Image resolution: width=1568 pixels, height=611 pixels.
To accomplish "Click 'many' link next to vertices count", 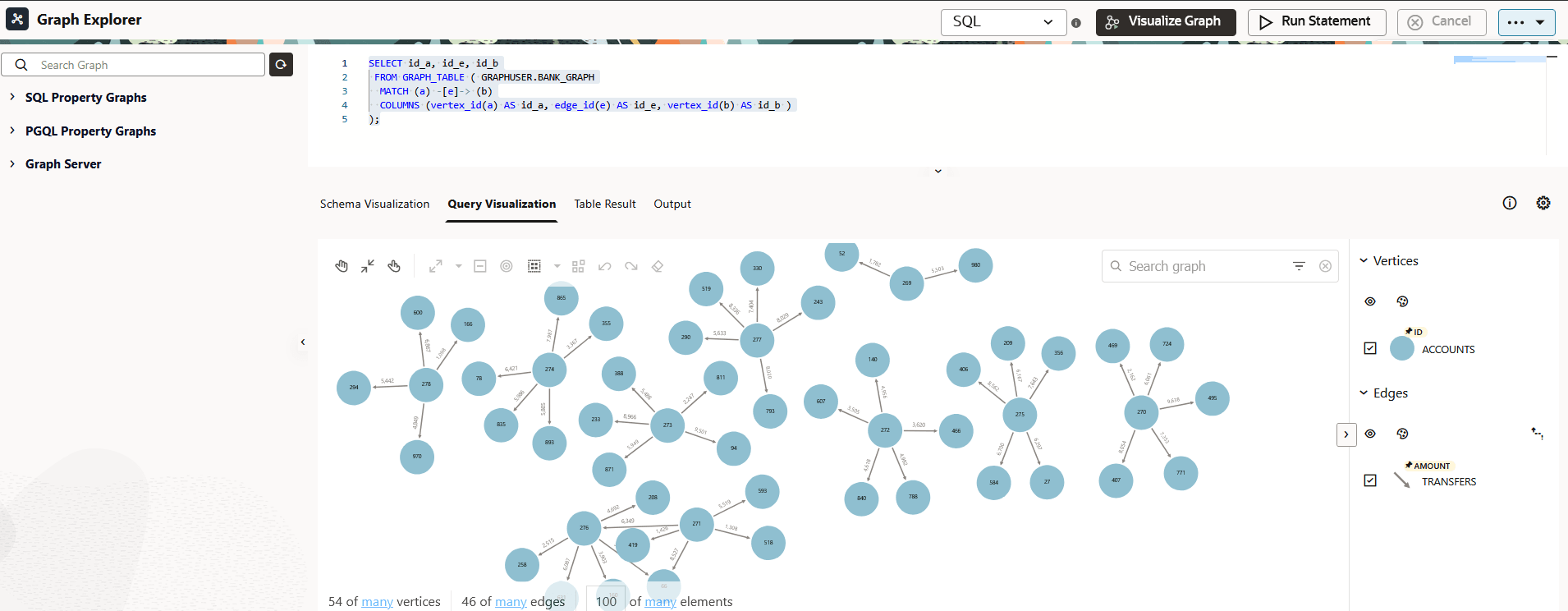I will (x=377, y=602).
